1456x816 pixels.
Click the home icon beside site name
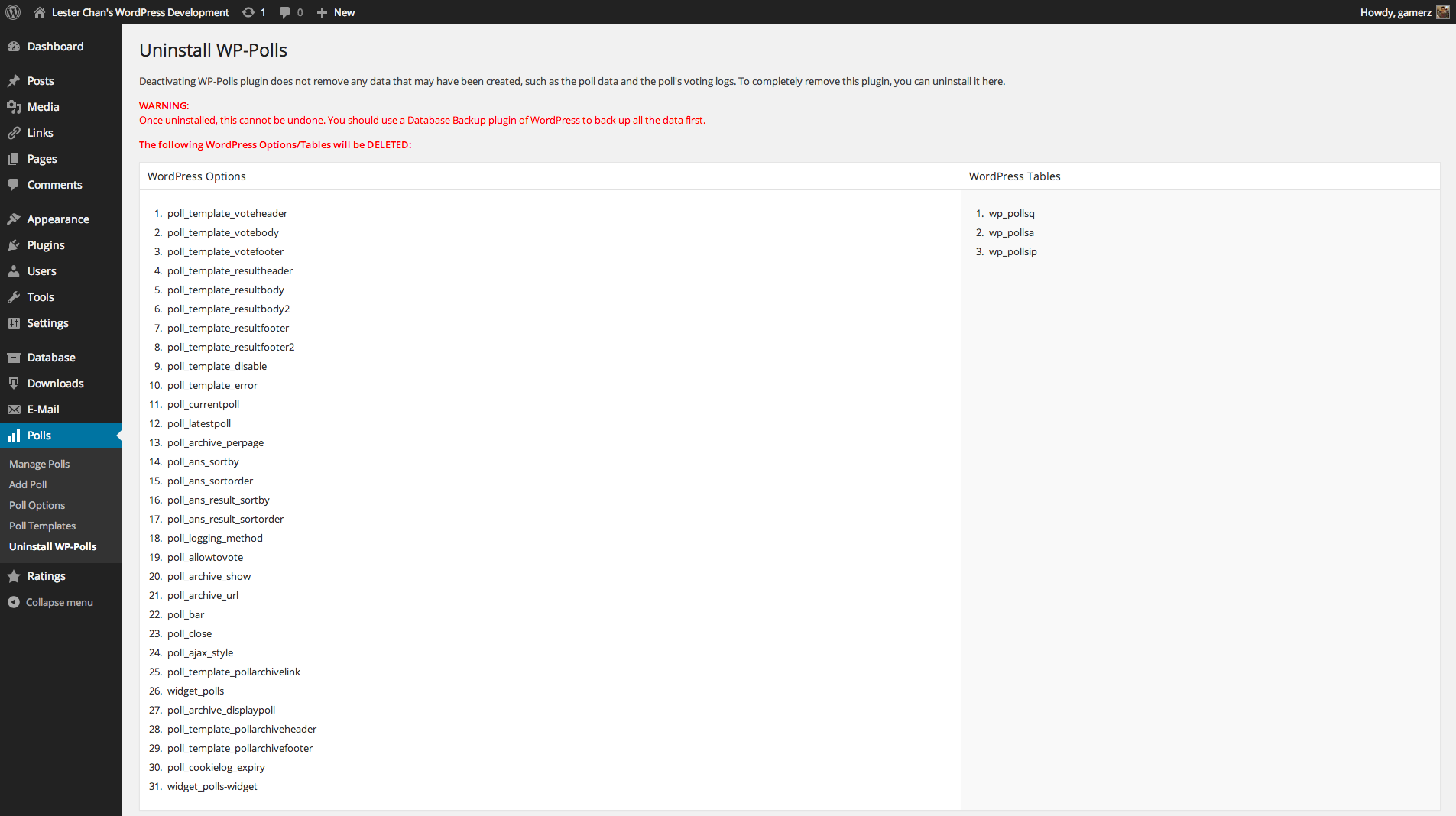tap(40, 12)
